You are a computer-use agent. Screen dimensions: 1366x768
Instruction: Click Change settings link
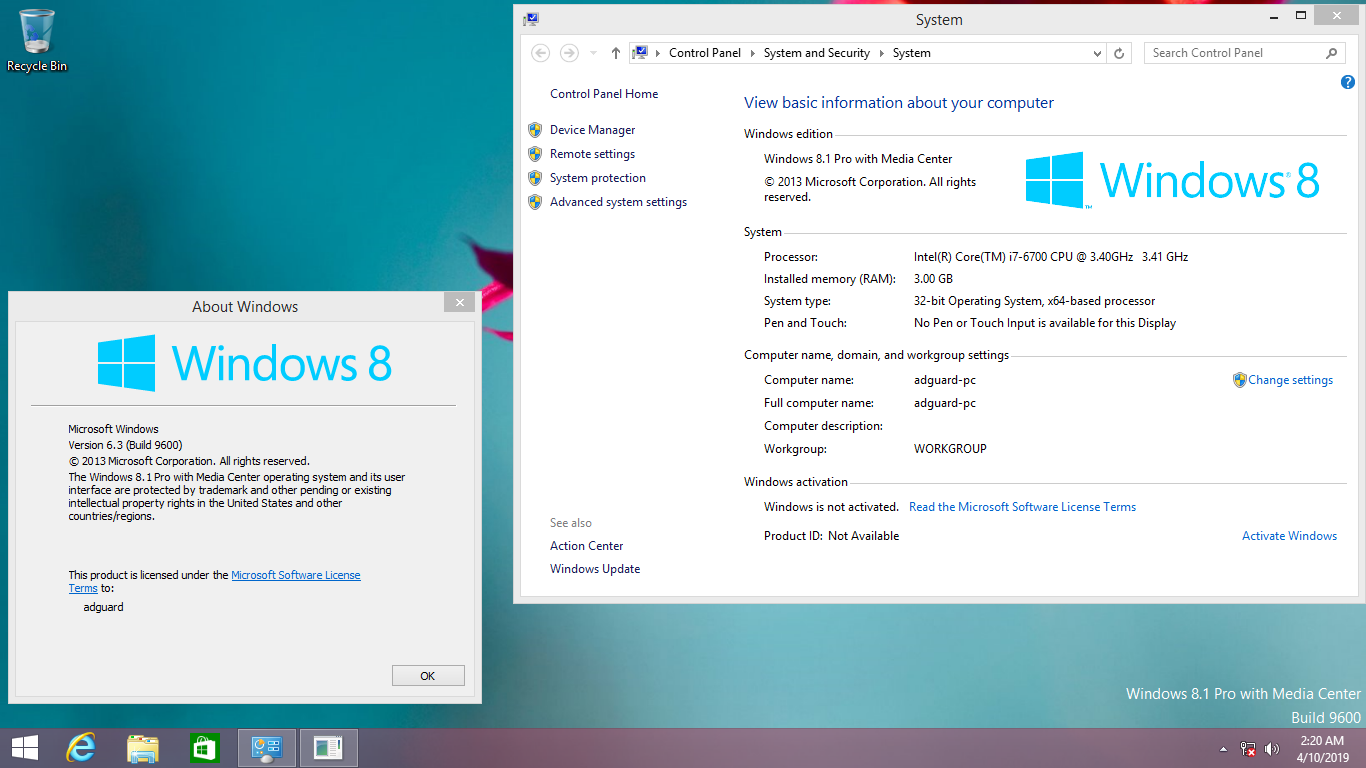coord(1290,380)
